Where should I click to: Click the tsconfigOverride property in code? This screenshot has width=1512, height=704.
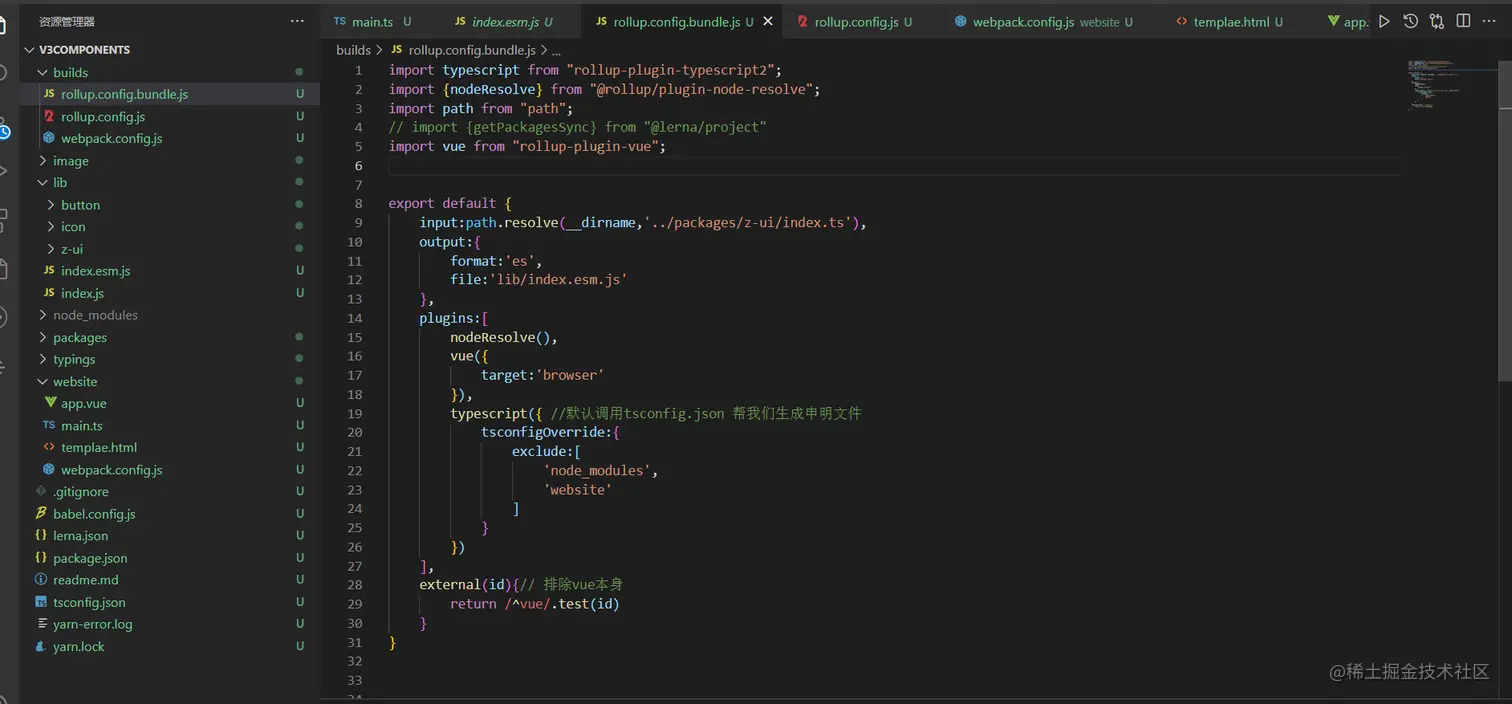547,432
